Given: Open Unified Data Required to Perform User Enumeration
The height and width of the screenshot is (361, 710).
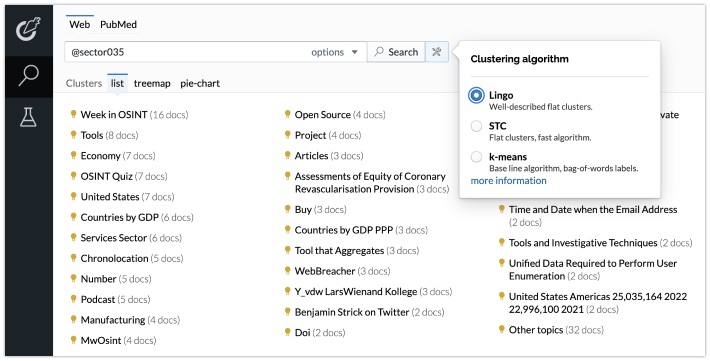Looking at the screenshot, I should 593,270.
